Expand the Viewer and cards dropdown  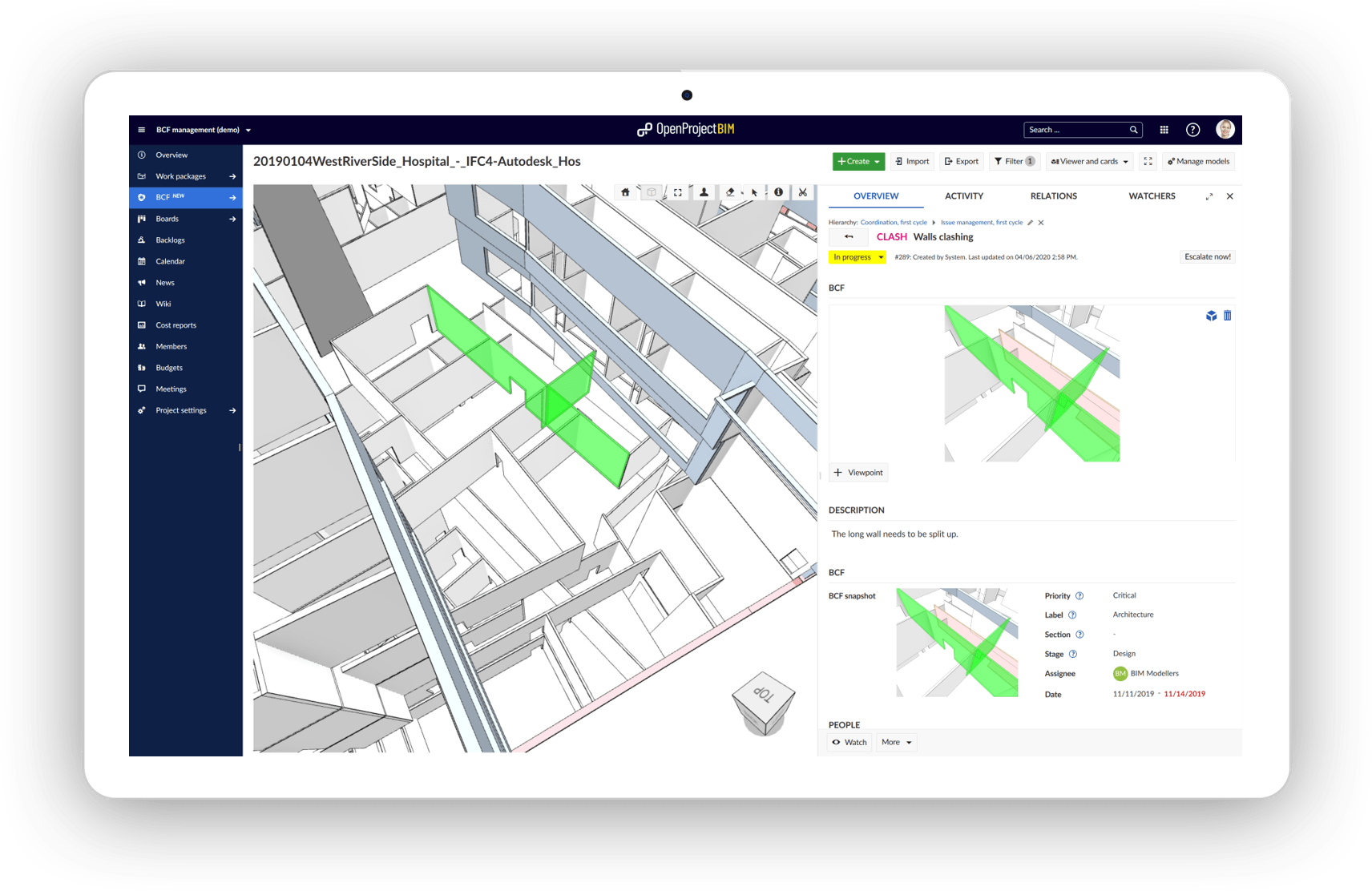(x=1089, y=161)
